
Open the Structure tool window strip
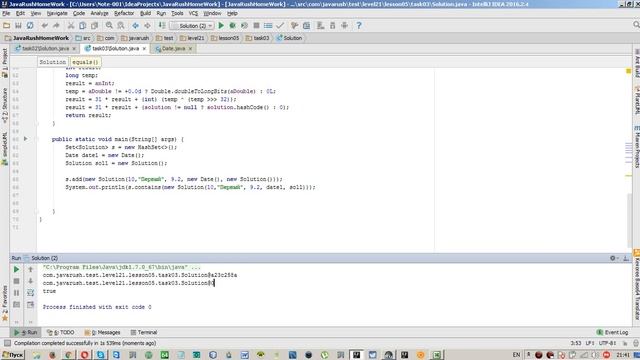coord(4,105)
